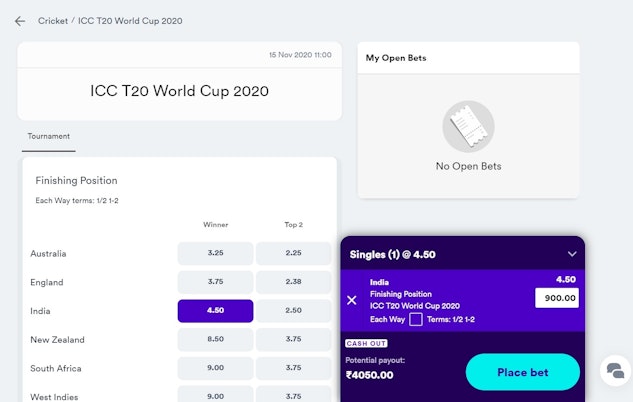Select Australia Winner odds 3.25
Viewport: 633px width, 402px height.
215,253
